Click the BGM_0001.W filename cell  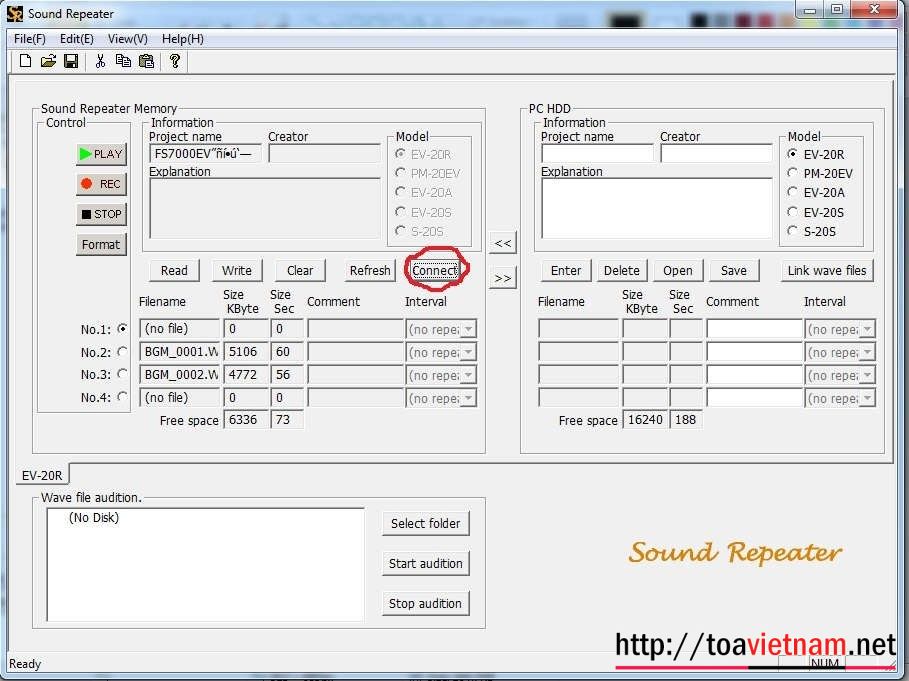[x=180, y=352]
